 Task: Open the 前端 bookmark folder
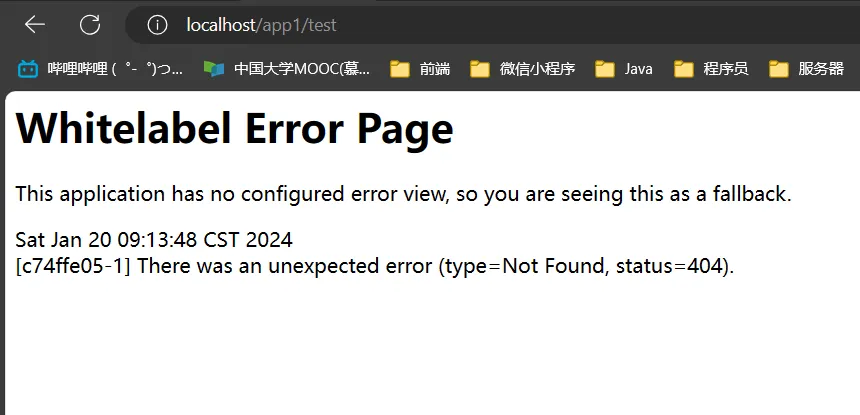point(420,69)
